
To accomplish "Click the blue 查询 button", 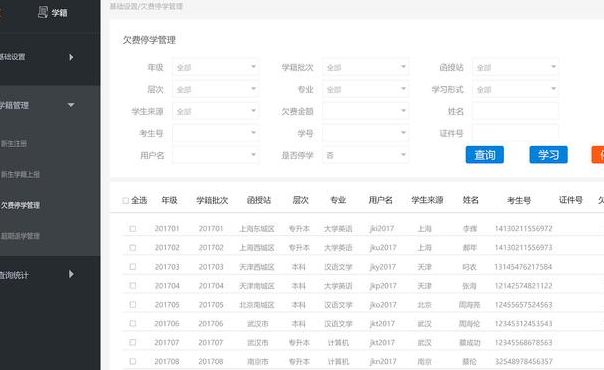I will [485, 155].
